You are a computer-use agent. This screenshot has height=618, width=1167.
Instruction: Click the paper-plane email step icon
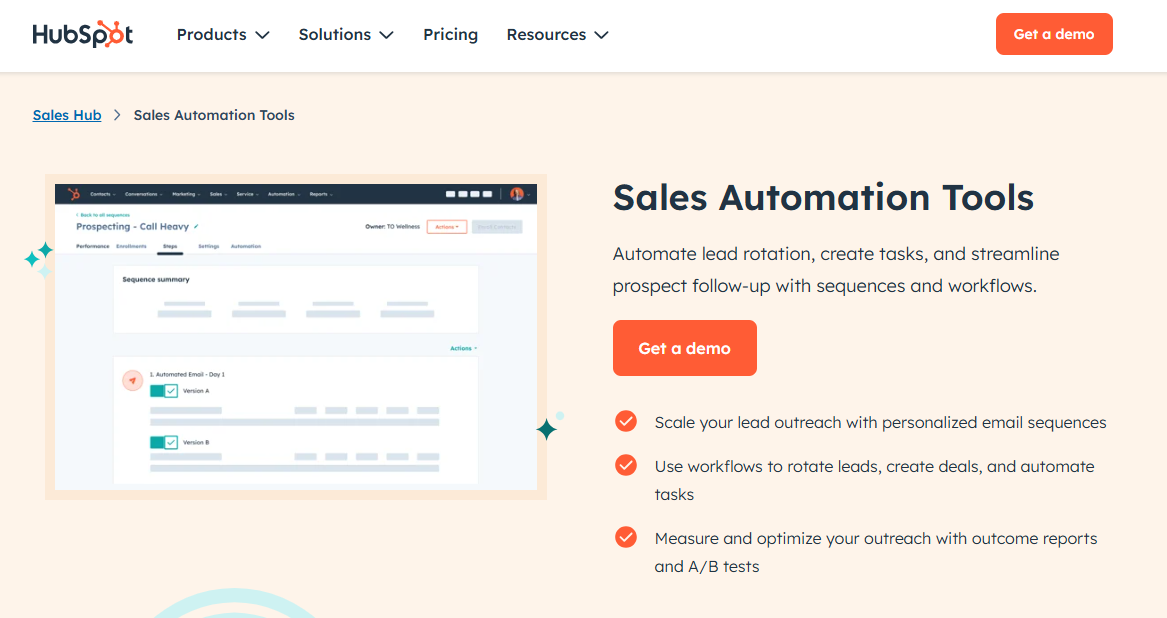tap(132, 380)
